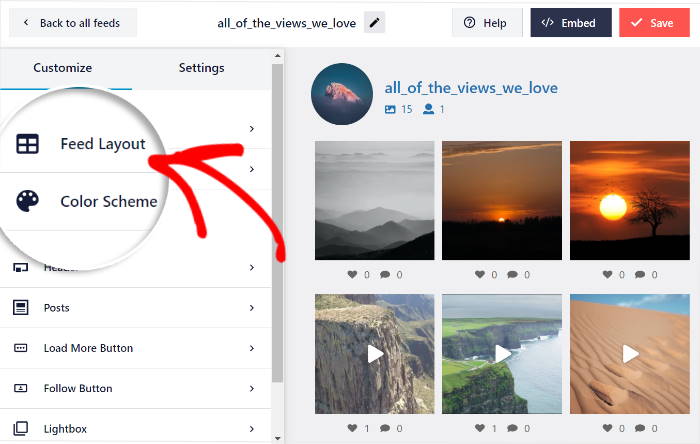Screen dimensions: 700x444
Task: Click the Follow Button icon
Action: [x=21, y=388]
